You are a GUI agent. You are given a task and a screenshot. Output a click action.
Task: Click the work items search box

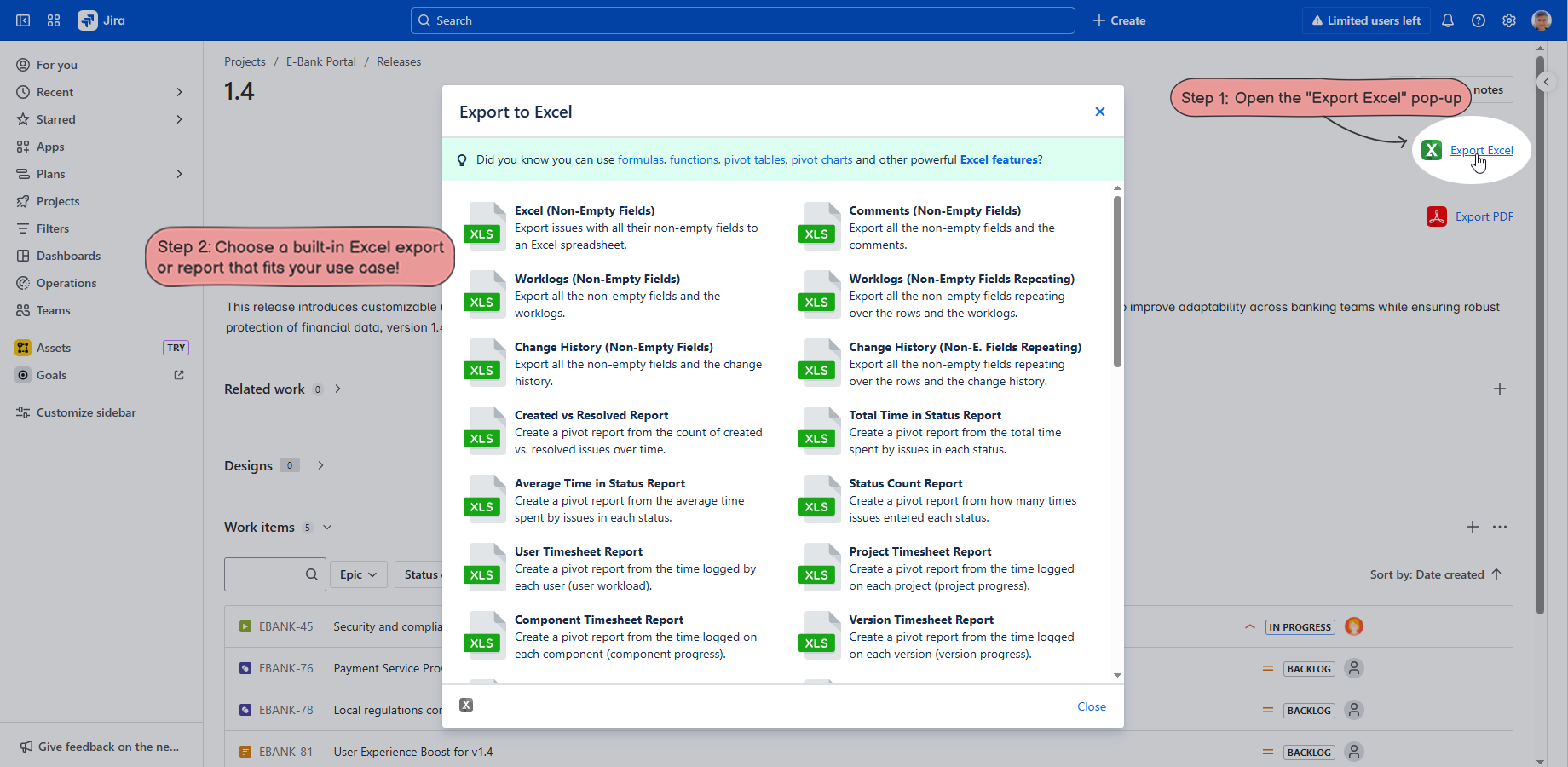(275, 574)
